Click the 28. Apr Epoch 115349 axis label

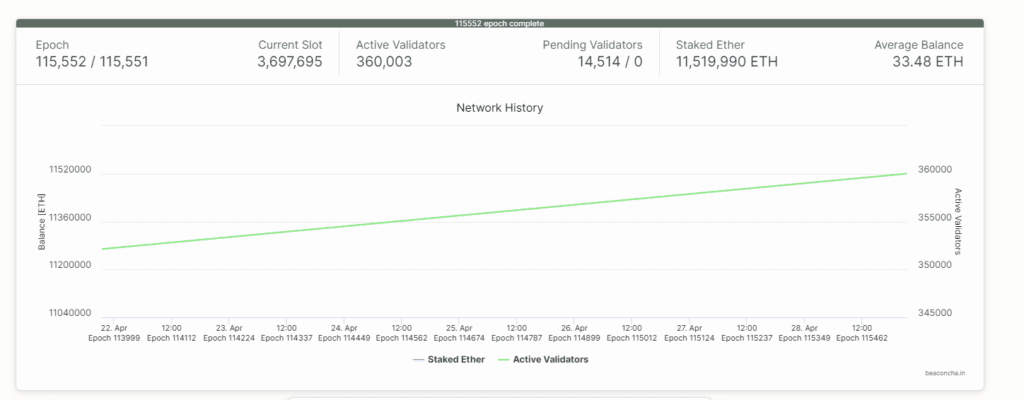(805, 333)
